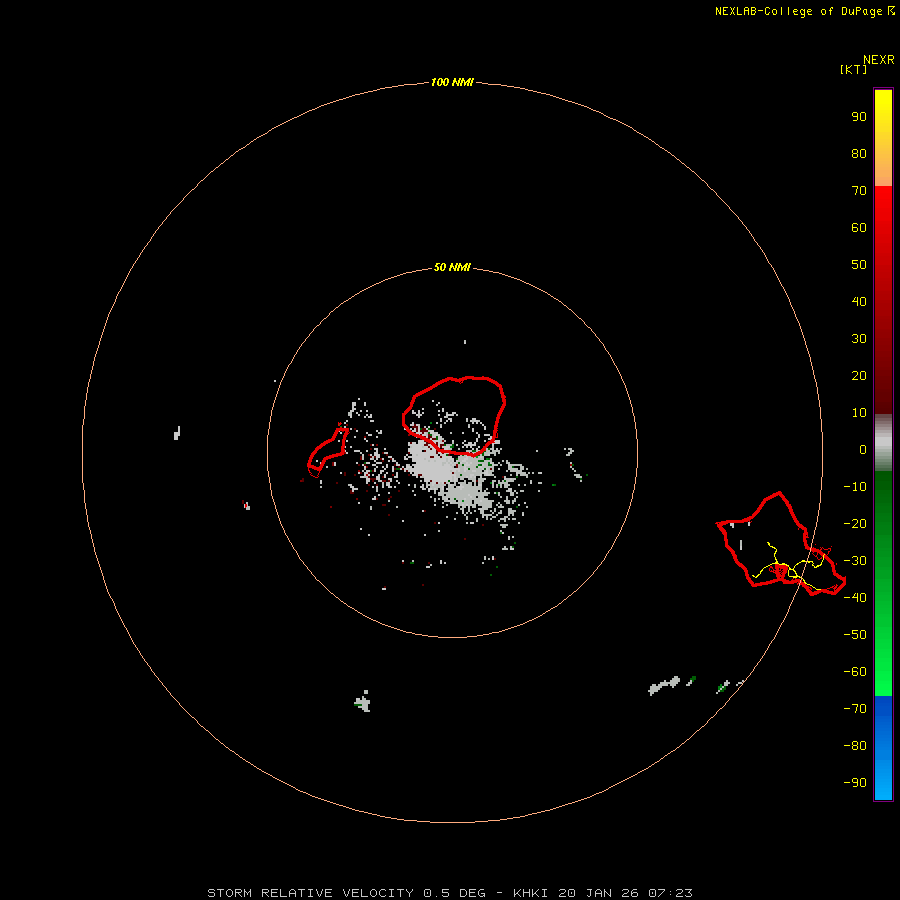Click the gray echo streak near southeast range ring
Screen dimensions: 900x900
click(x=664, y=685)
